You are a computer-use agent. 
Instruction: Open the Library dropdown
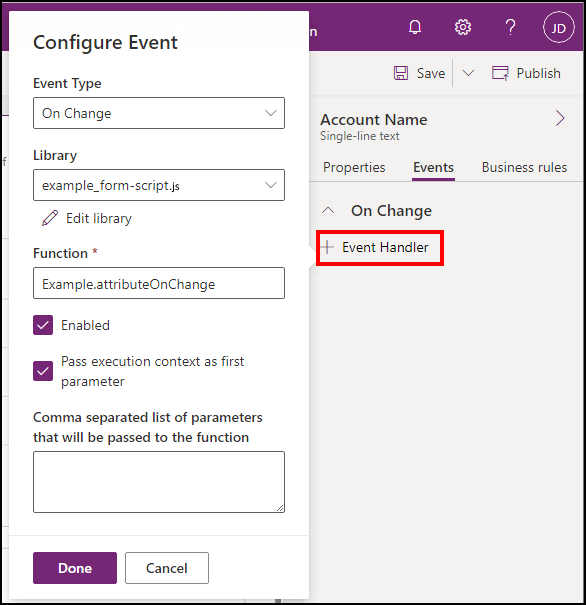click(159, 185)
